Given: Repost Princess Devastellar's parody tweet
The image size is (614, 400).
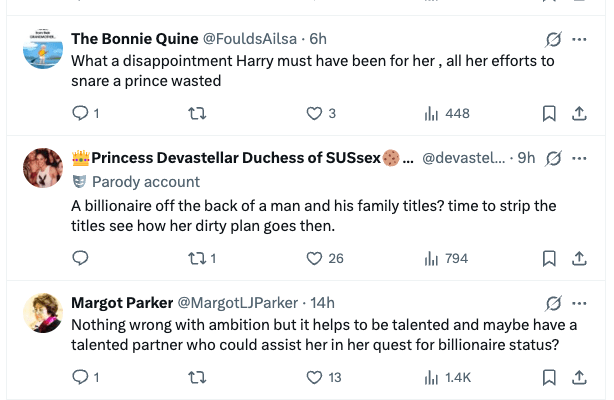Looking at the screenshot, I should pyautogui.click(x=197, y=259).
